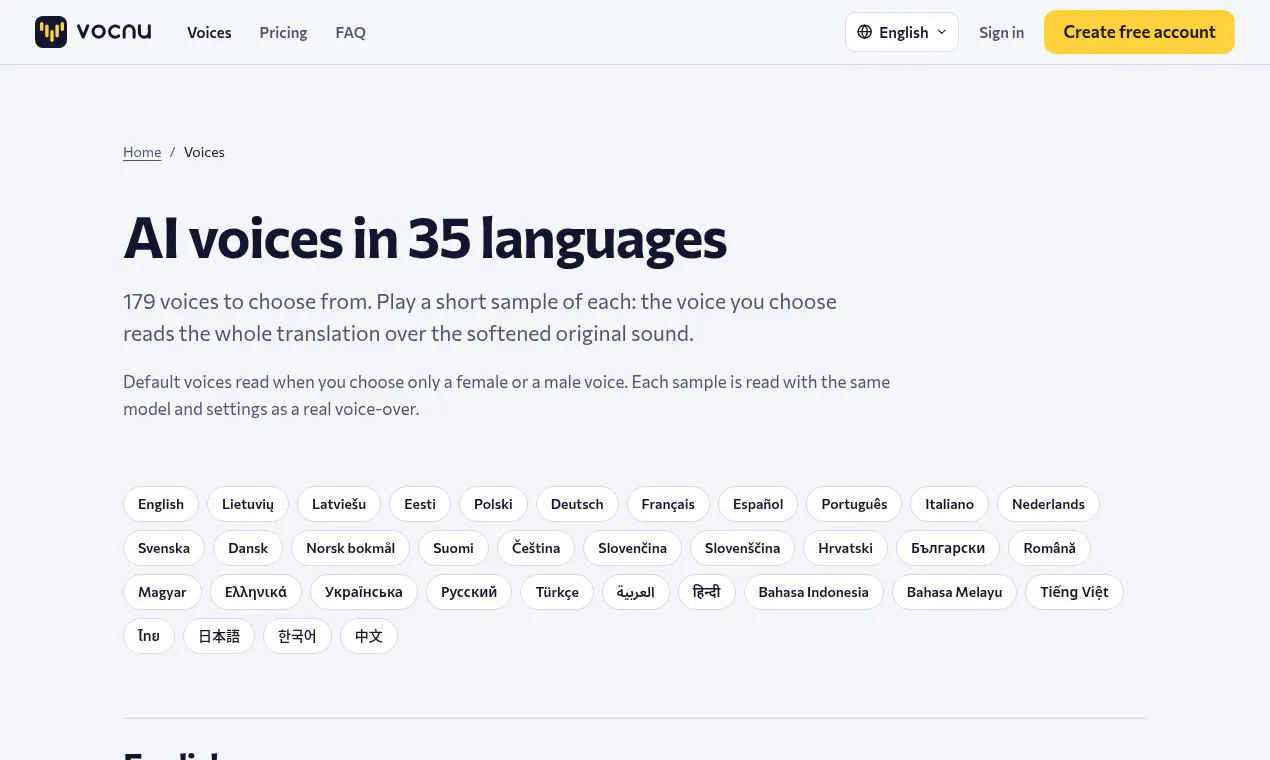Jump to Italiano voices
This screenshot has width=1270, height=760.
tap(949, 504)
